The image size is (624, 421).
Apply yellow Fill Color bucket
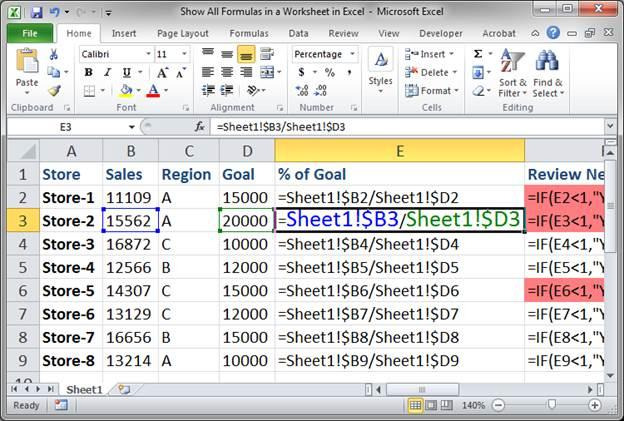pos(126,91)
